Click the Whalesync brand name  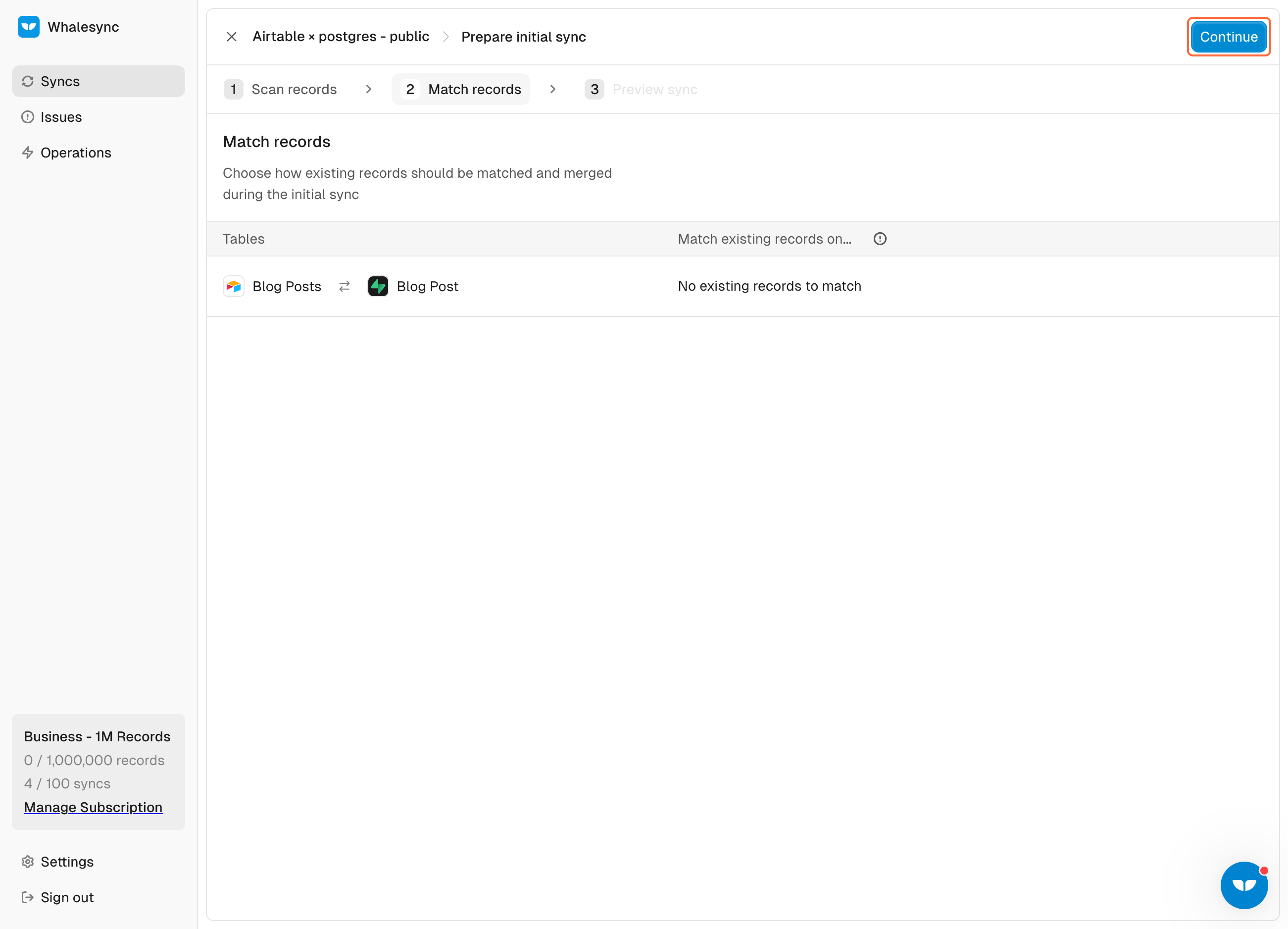coord(84,27)
